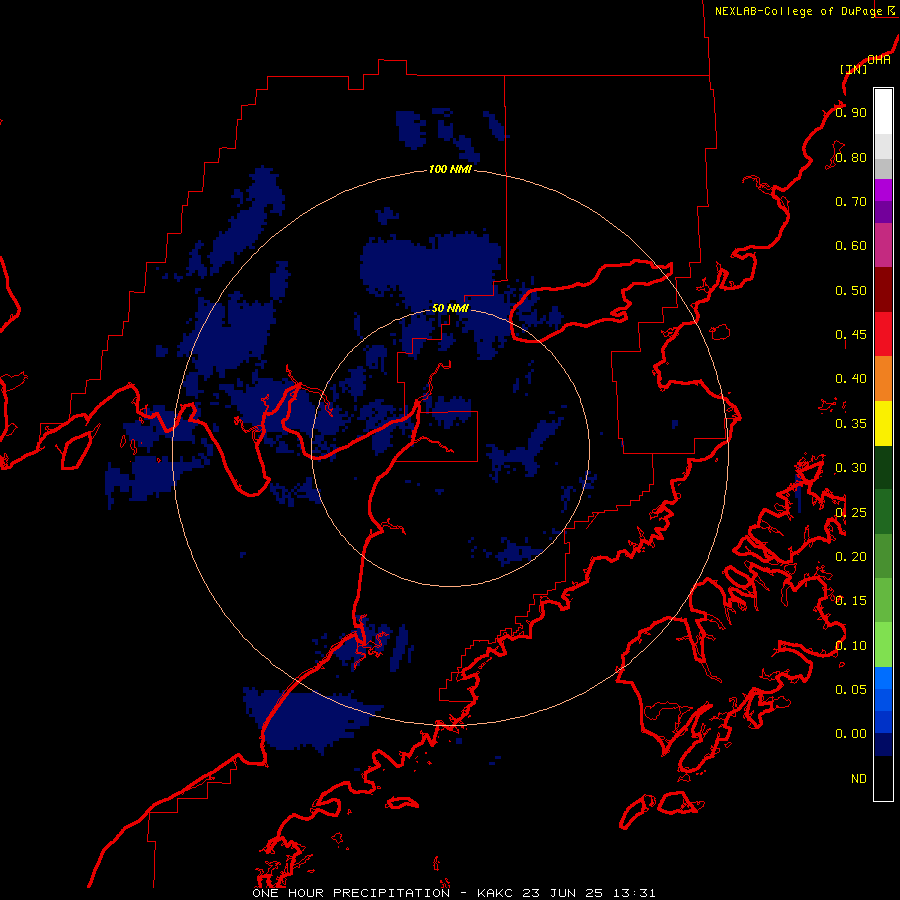The image size is (900, 900).
Task: Select the pink legend swatch near 0.60
Action: (x=883, y=245)
